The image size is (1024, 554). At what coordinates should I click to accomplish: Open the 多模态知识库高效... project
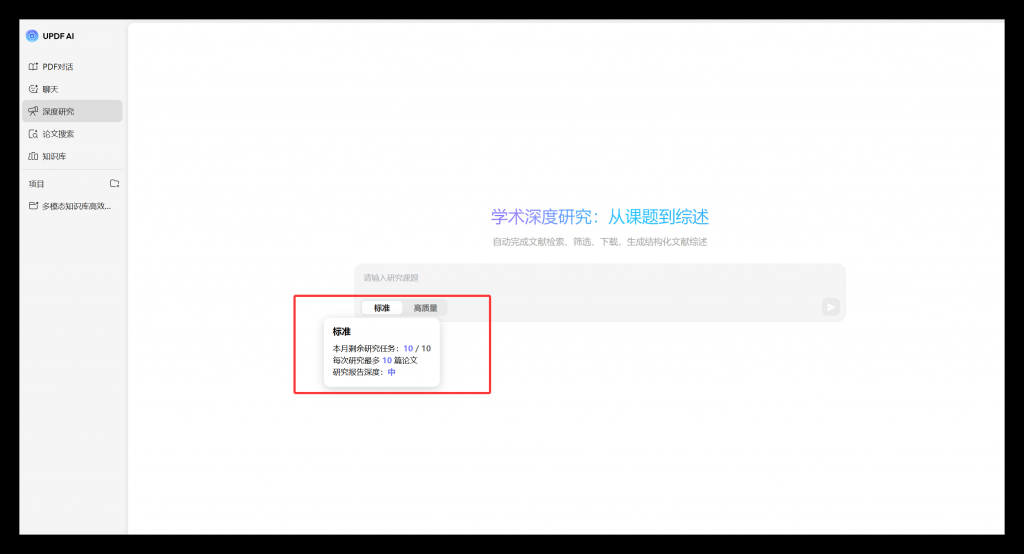[x=76, y=206]
